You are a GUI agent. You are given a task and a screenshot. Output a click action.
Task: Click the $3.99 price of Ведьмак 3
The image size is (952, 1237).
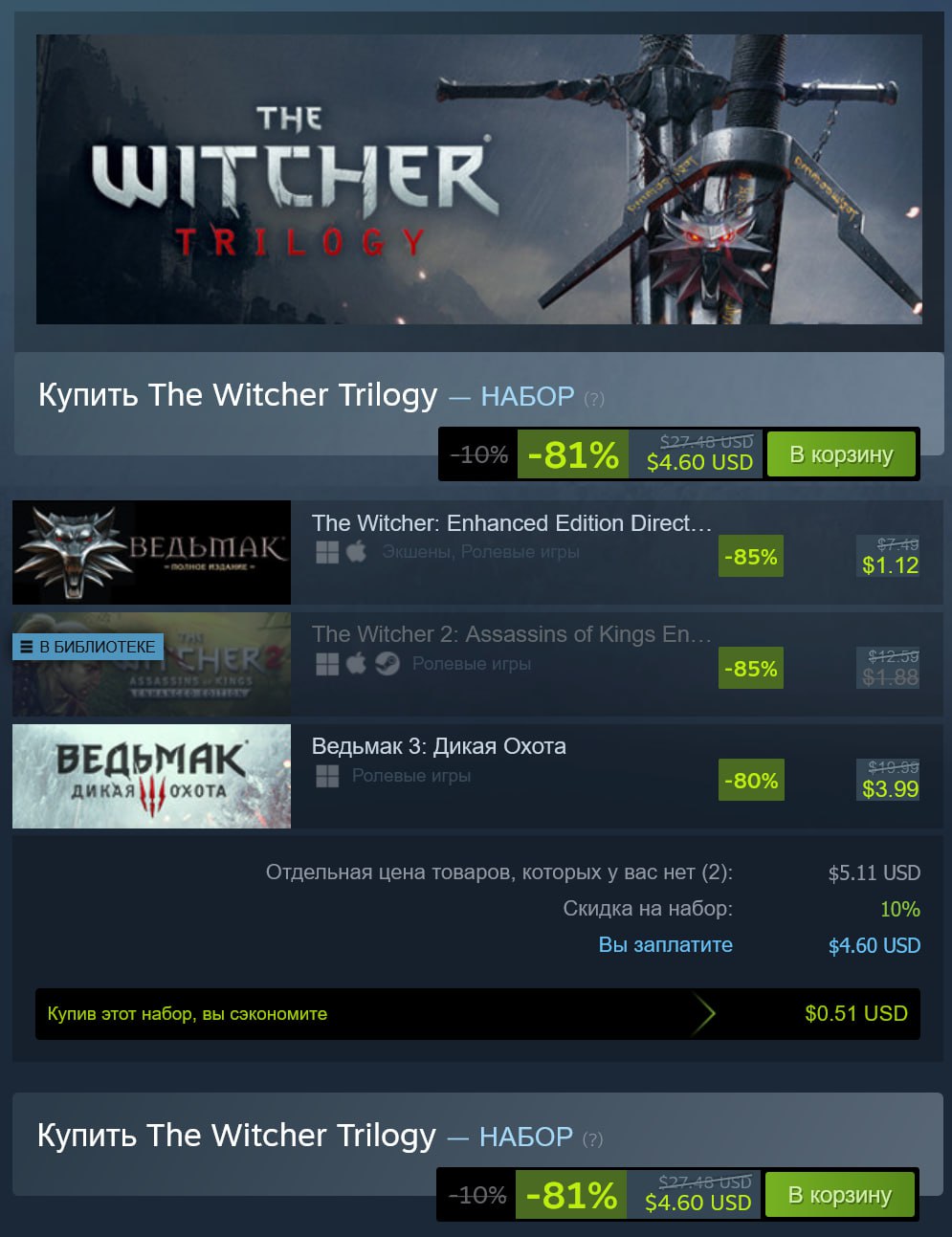tap(890, 789)
